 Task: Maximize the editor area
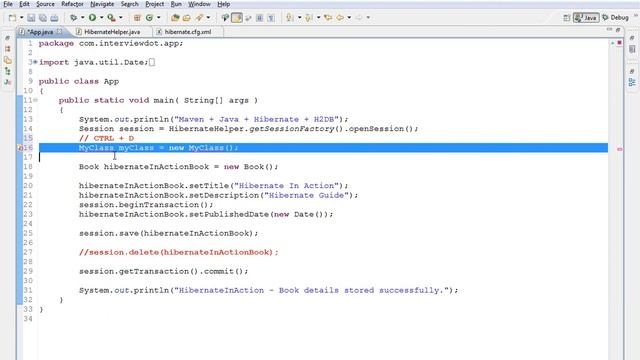618,30
